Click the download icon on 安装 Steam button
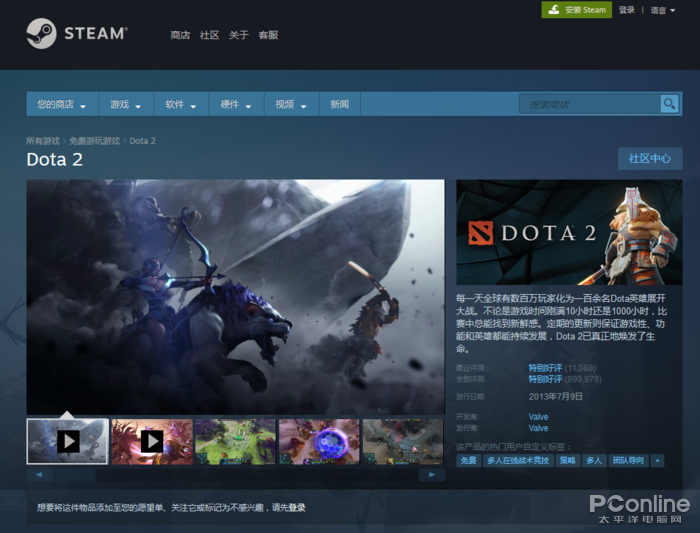This screenshot has height=533, width=700. click(x=554, y=10)
